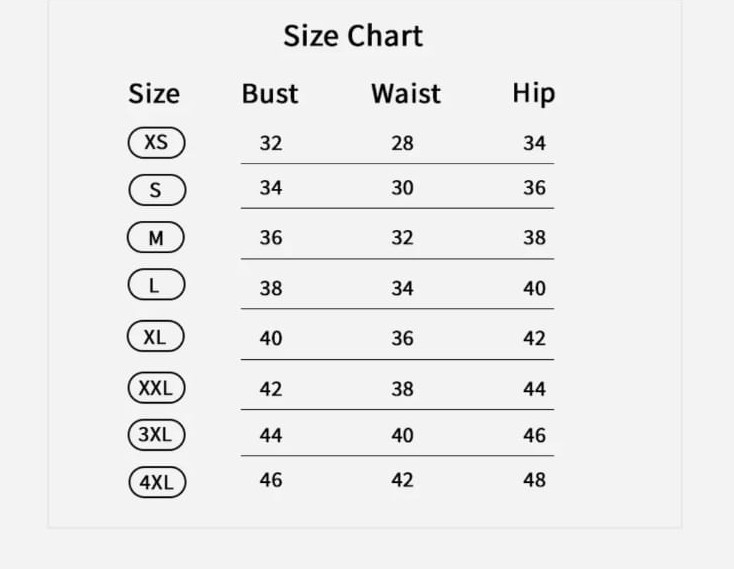Viewport: 734px width, 569px height.
Task: Click the bust value in the XXL row
Action: click(271, 388)
